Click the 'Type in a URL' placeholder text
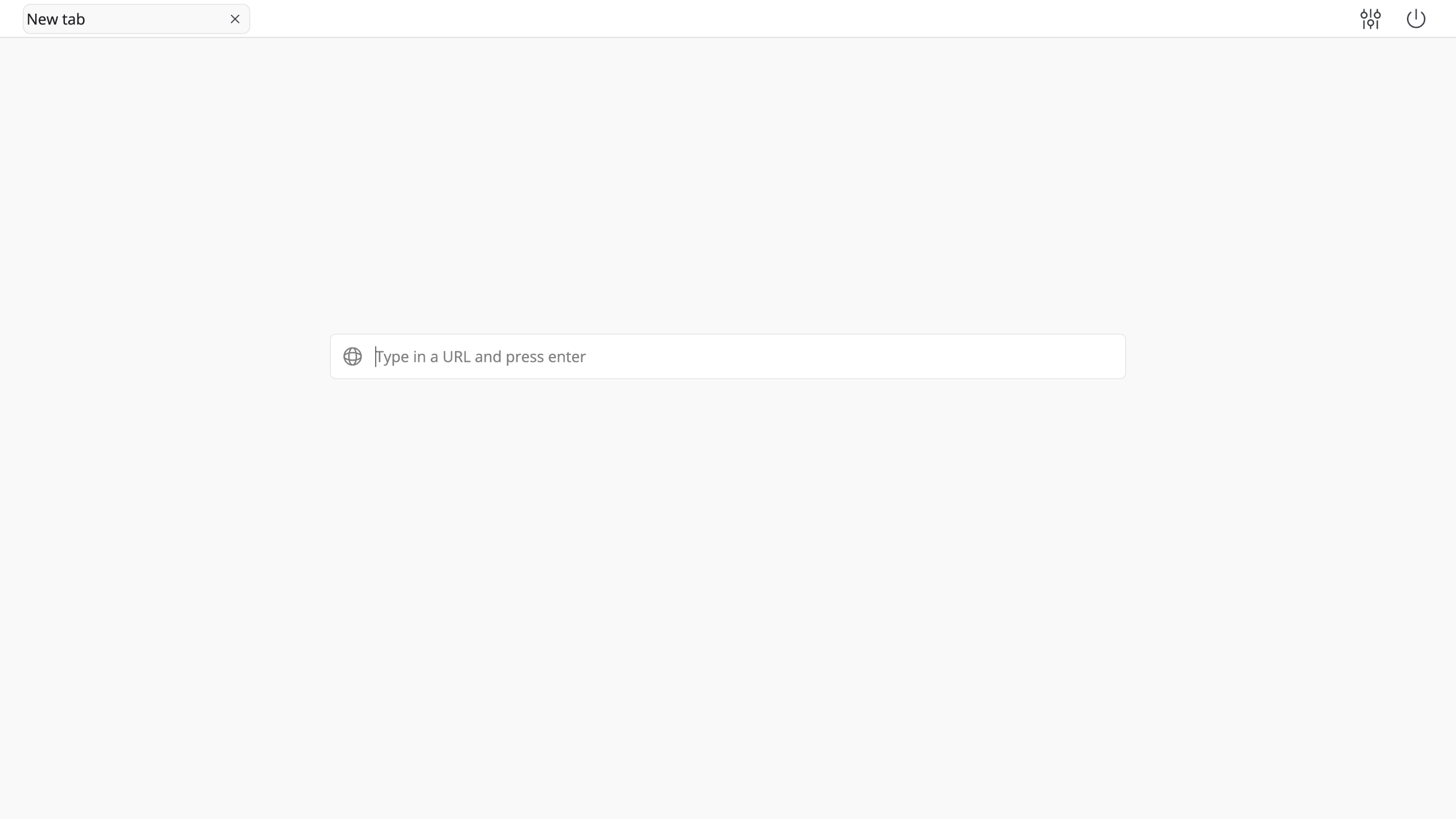The width and height of the screenshot is (1456, 819). point(481,357)
